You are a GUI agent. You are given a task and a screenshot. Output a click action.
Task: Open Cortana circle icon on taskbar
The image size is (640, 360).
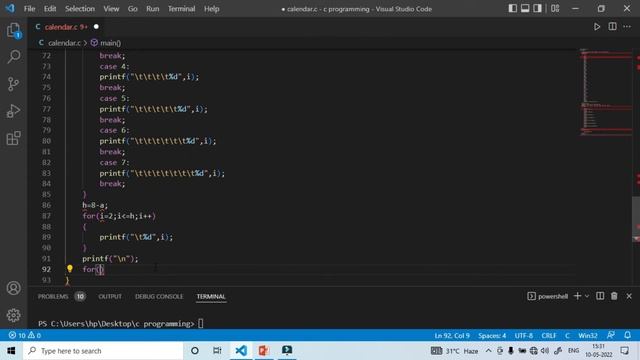pyautogui.click(x=195, y=351)
